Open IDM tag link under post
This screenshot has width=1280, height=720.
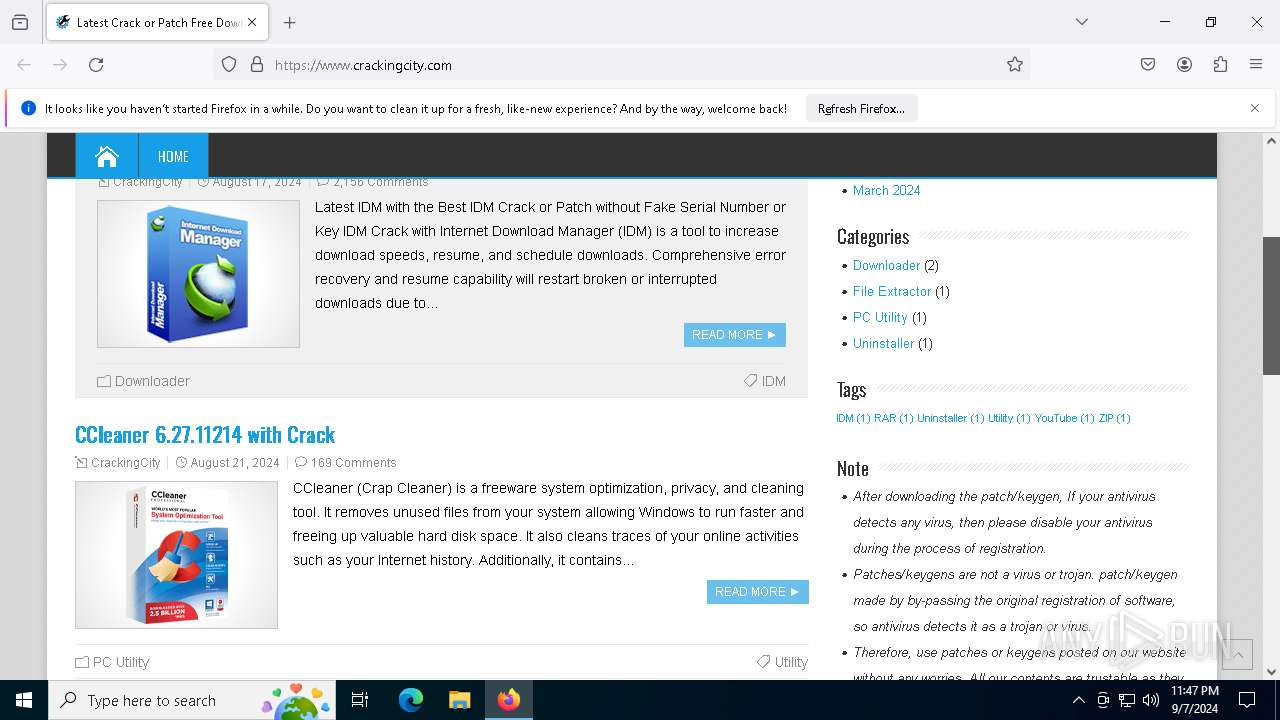(x=774, y=381)
